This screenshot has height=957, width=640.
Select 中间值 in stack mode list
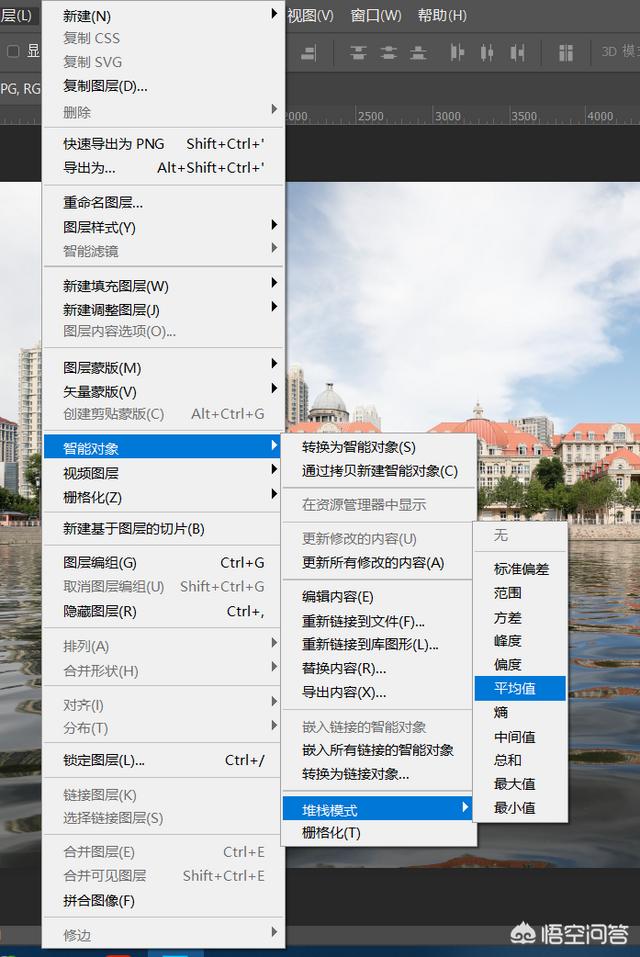click(514, 736)
